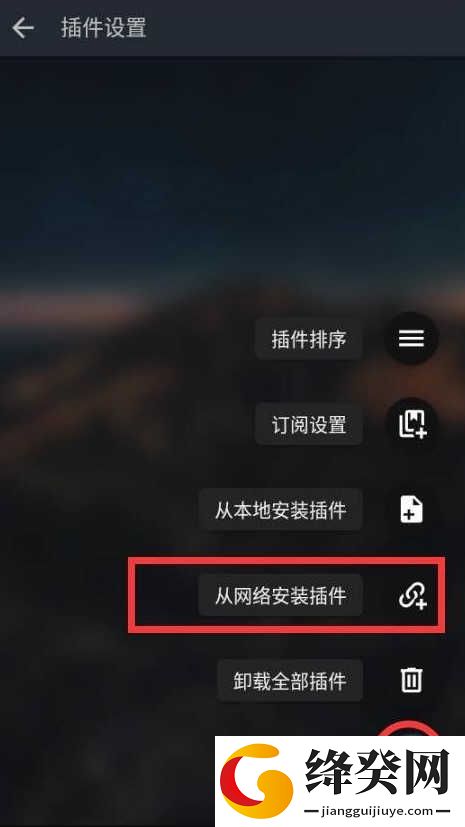The height and width of the screenshot is (827, 465).
Task: Tap the empty area of top header bar
Action: (x=306, y=27)
